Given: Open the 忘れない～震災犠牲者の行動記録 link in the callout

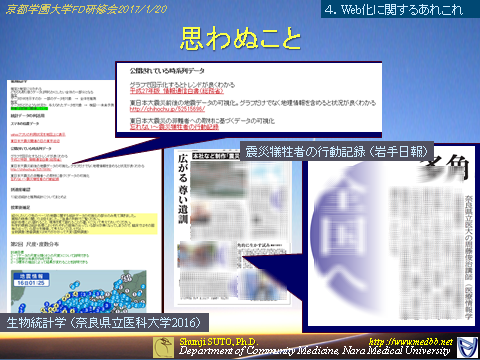Looking at the screenshot, I should (174, 127).
